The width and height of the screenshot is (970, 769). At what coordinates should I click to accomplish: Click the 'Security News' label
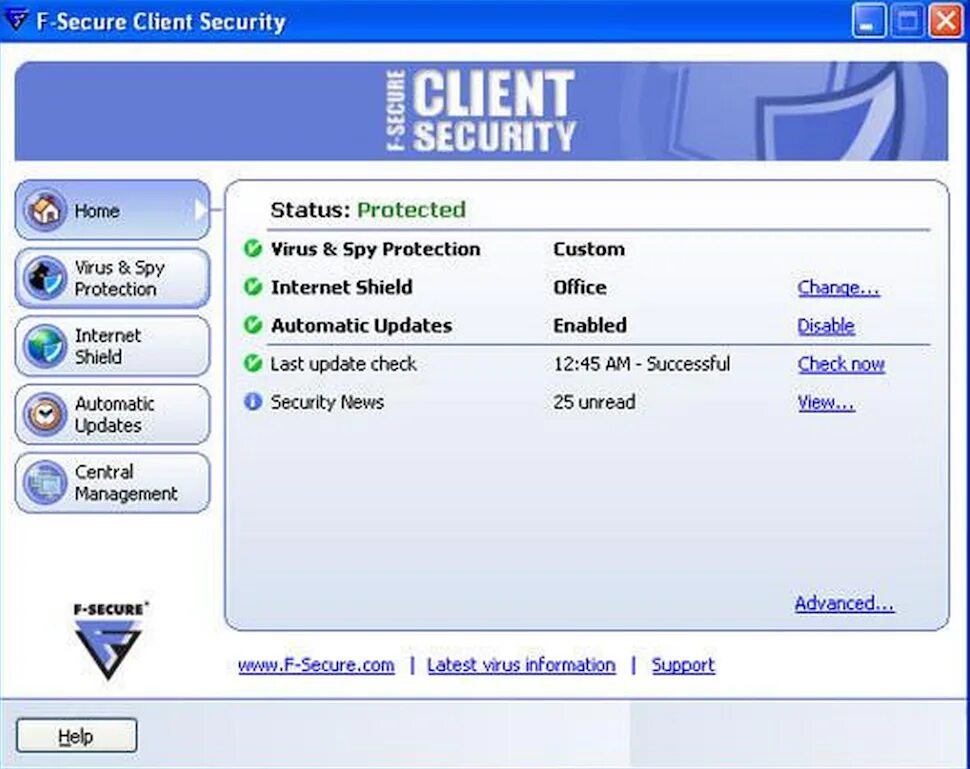(x=327, y=402)
